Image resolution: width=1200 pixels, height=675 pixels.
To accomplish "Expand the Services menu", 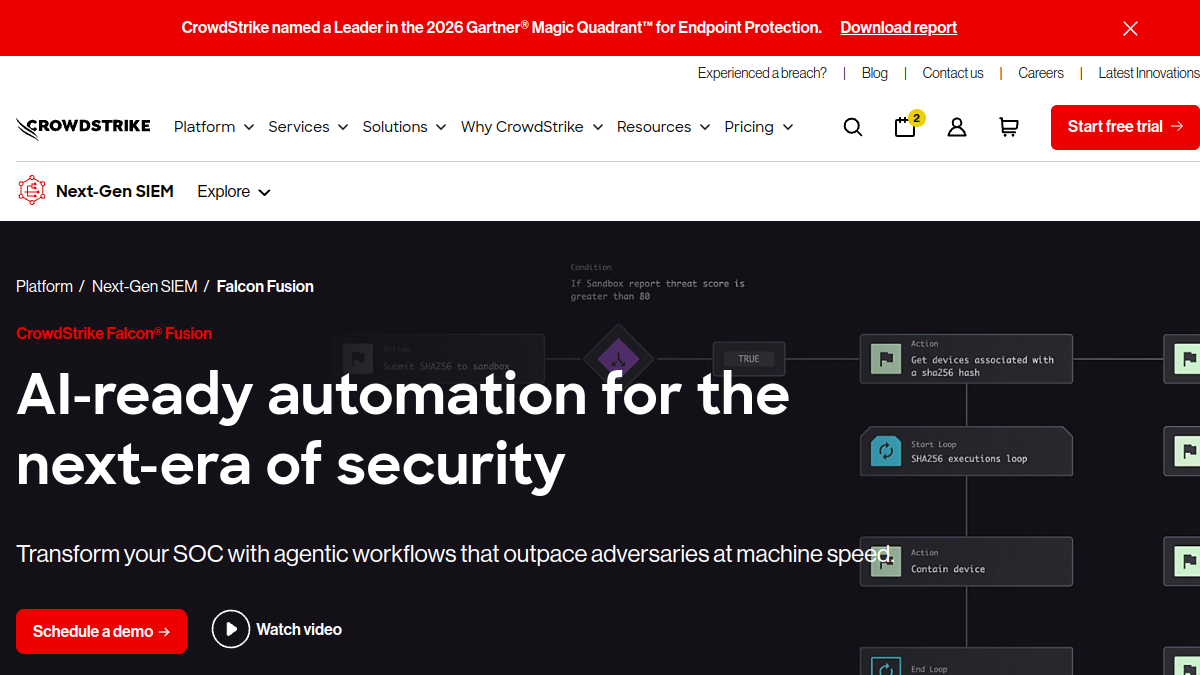I will 308,127.
